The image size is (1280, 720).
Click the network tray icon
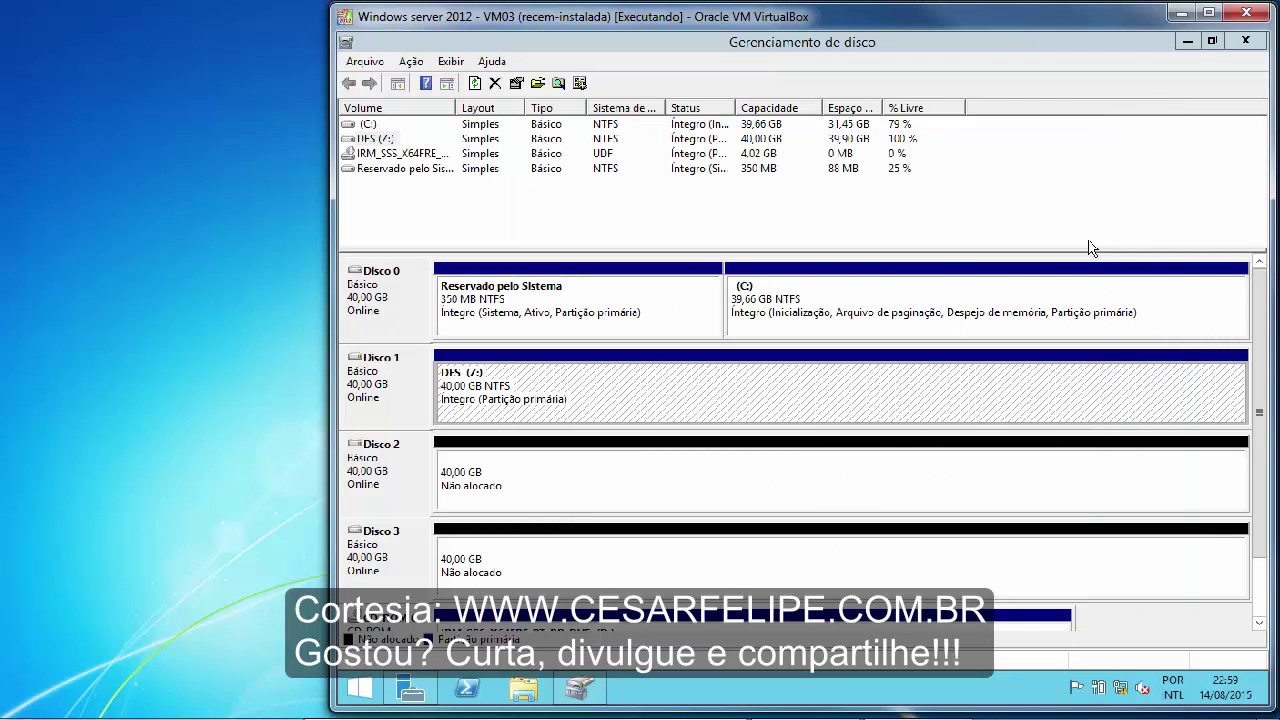coord(1120,688)
